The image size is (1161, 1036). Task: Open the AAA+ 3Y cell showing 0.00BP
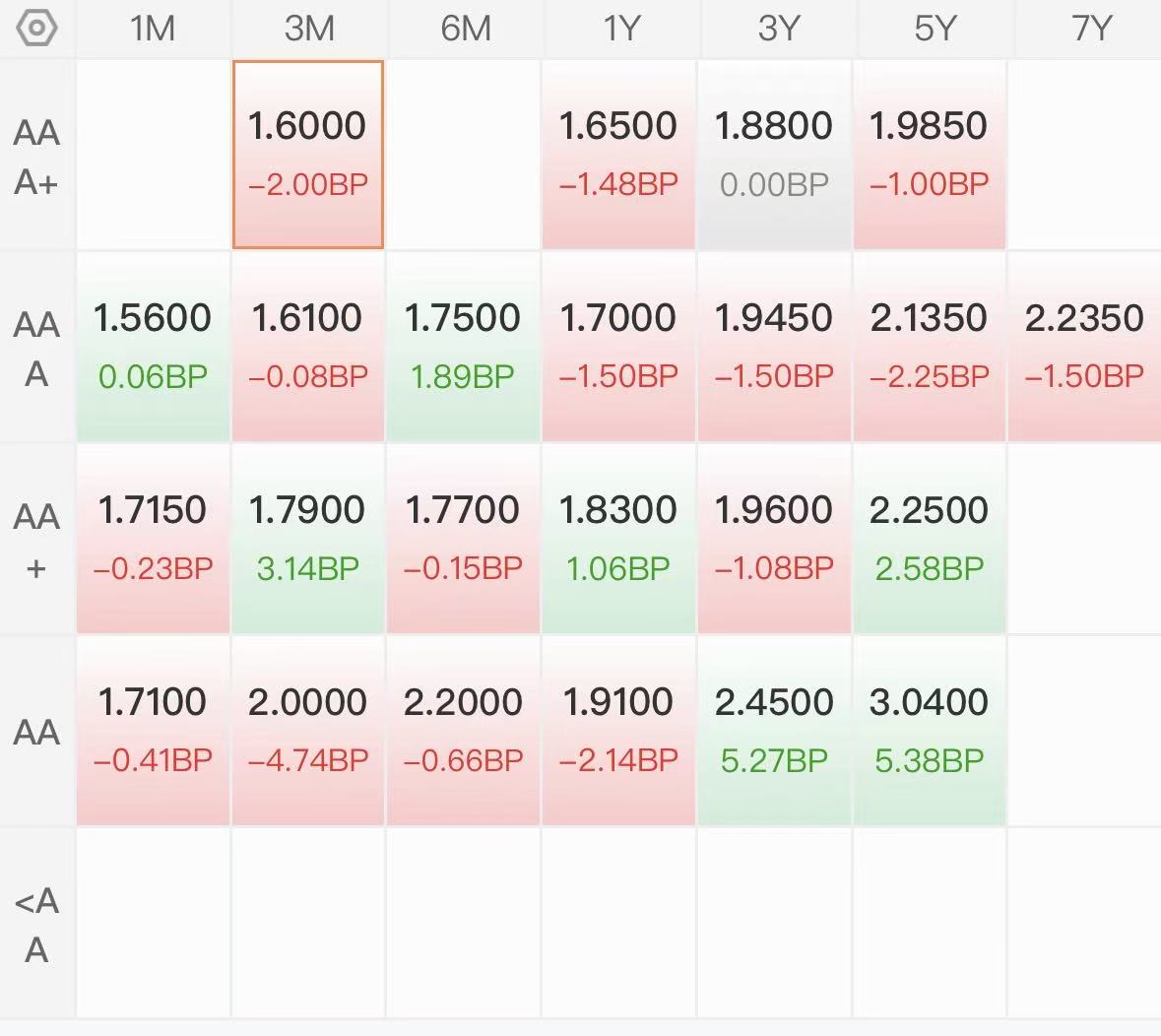pos(774,155)
